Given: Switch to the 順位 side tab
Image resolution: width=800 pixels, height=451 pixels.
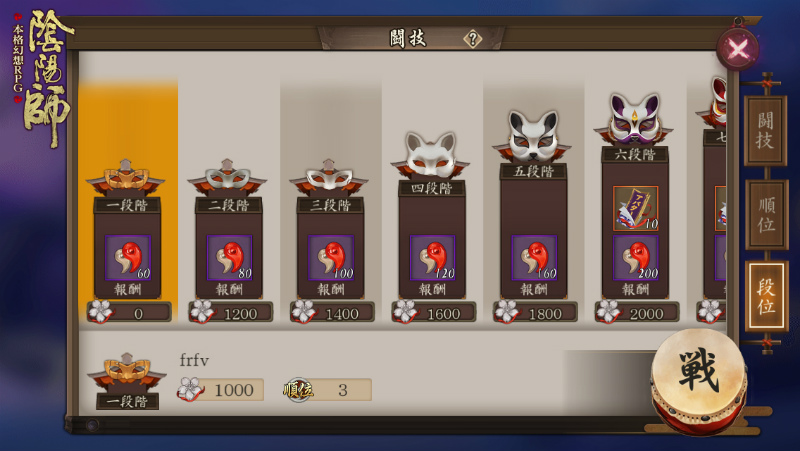Looking at the screenshot, I should click(x=766, y=214).
